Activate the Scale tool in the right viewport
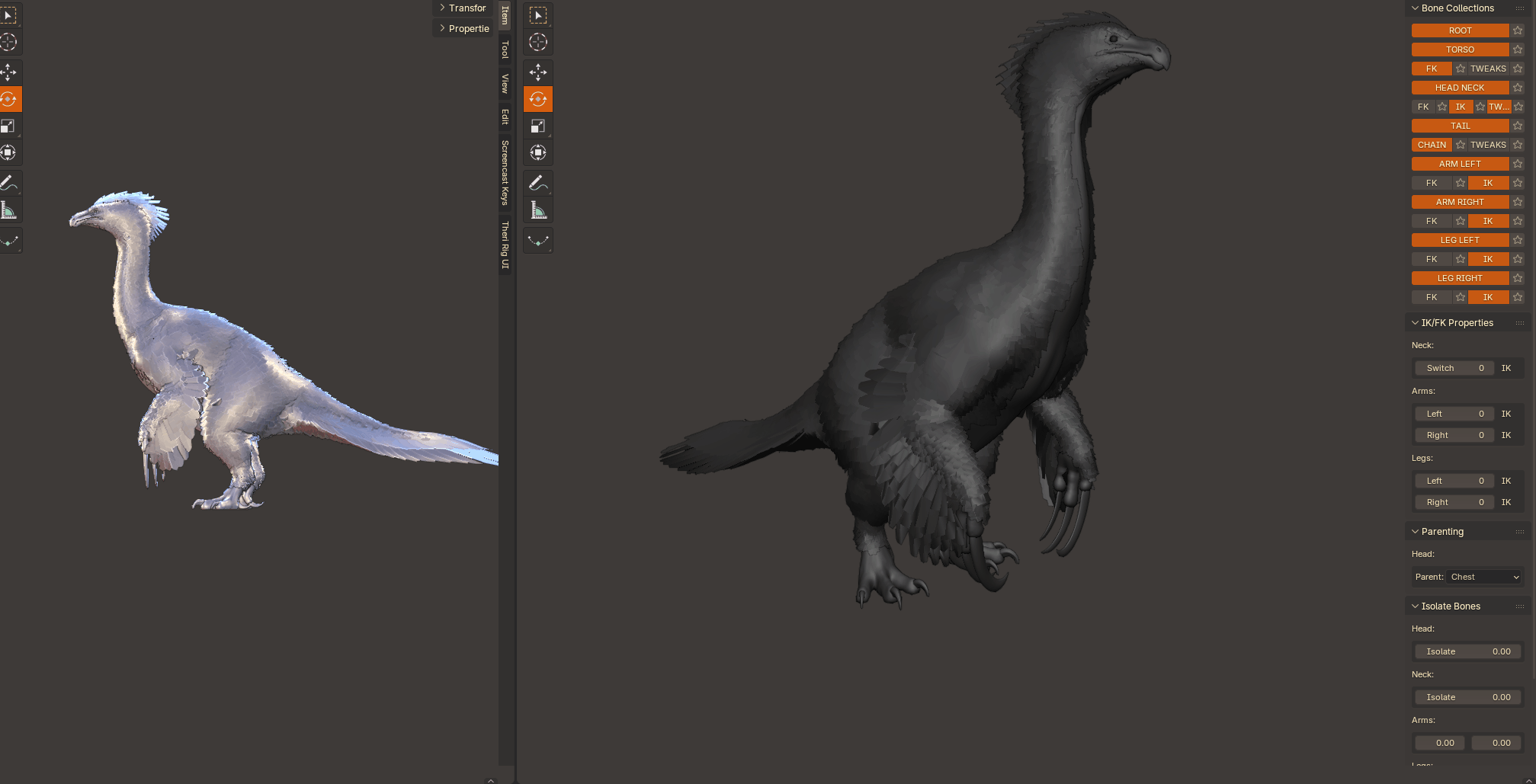The height and width of the screenshot is (784, 1536). tap(537, 126)
